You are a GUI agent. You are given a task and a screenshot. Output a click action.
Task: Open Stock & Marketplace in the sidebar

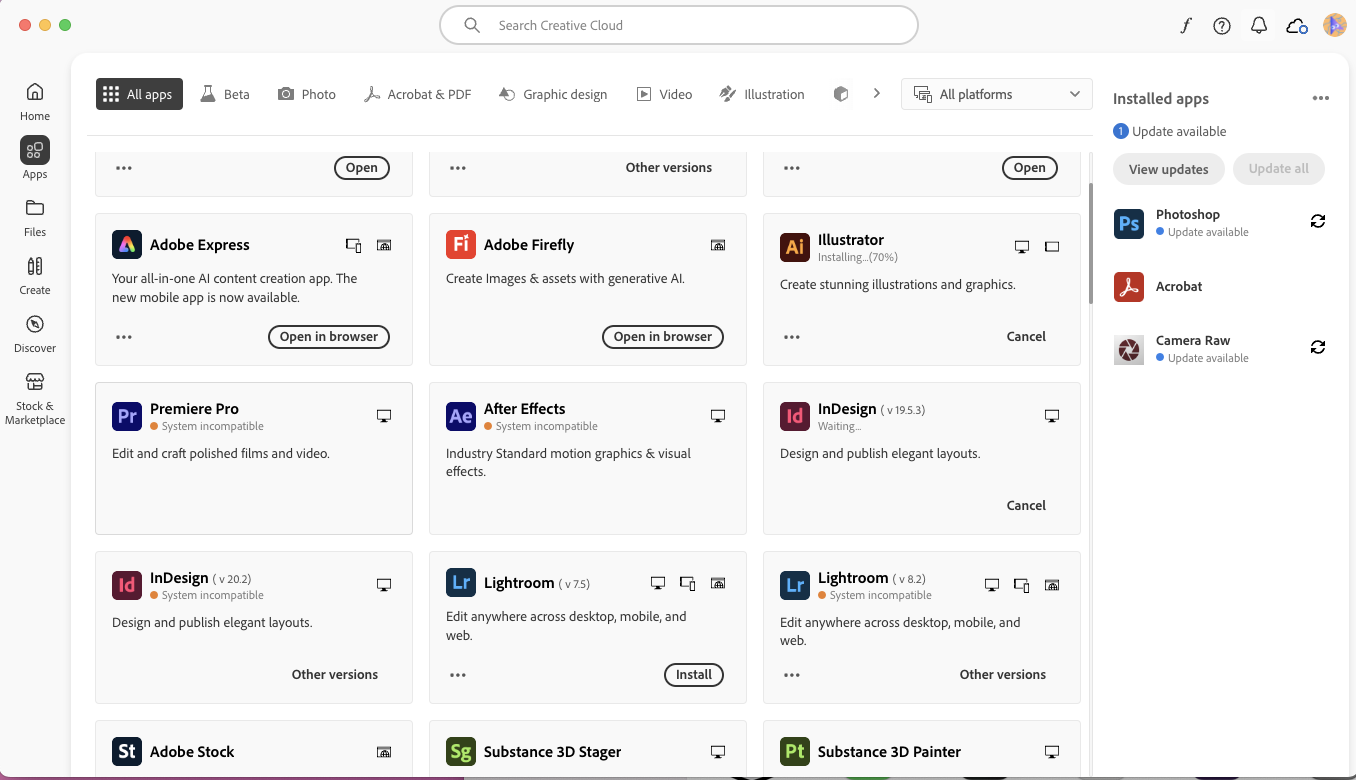[x=35, y=398]
